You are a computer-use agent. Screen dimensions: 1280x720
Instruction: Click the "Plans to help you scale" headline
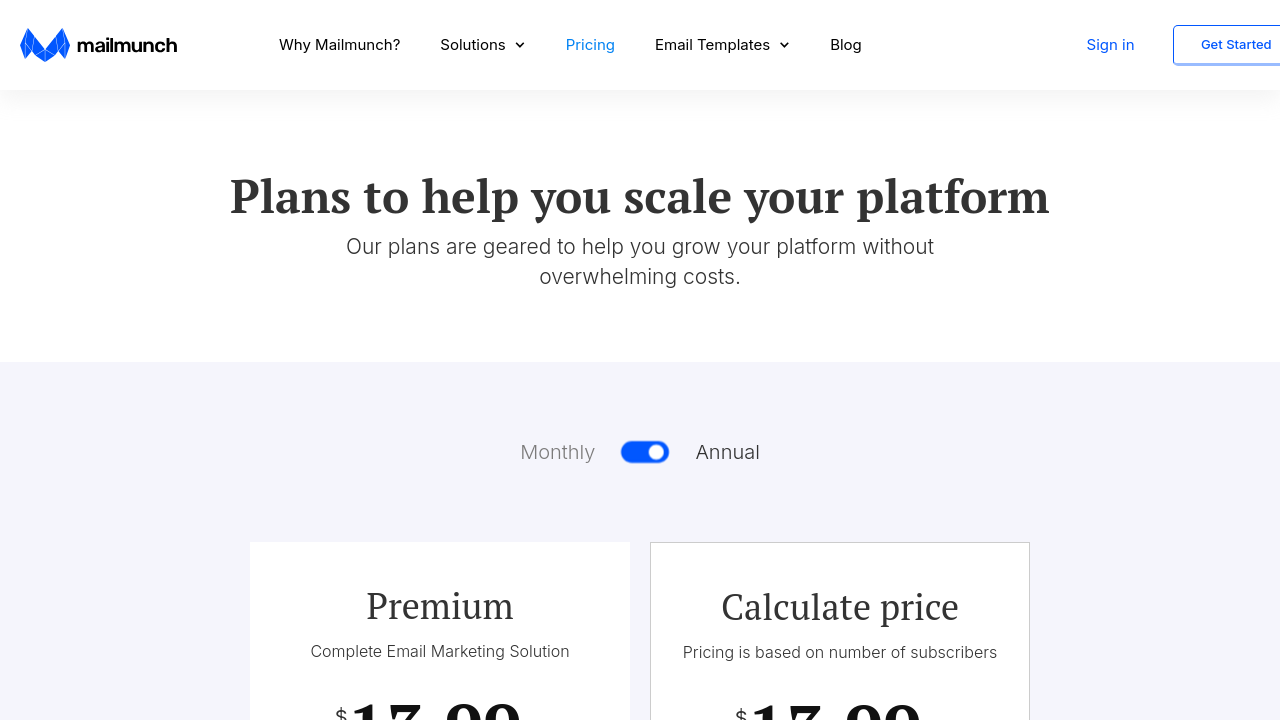click(639, 196)
